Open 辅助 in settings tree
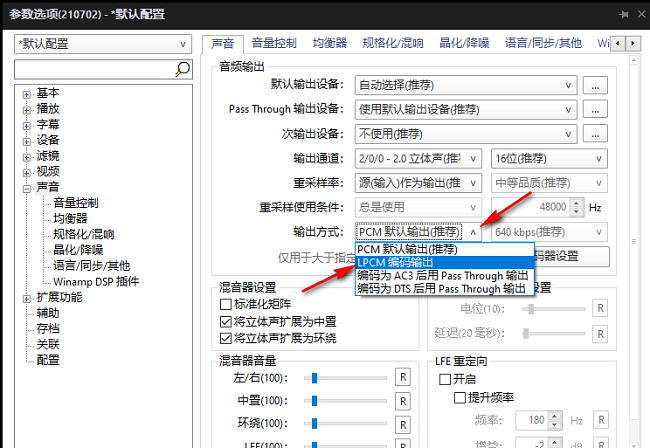This screenshot has height=448, width=650. click(48, 313)
